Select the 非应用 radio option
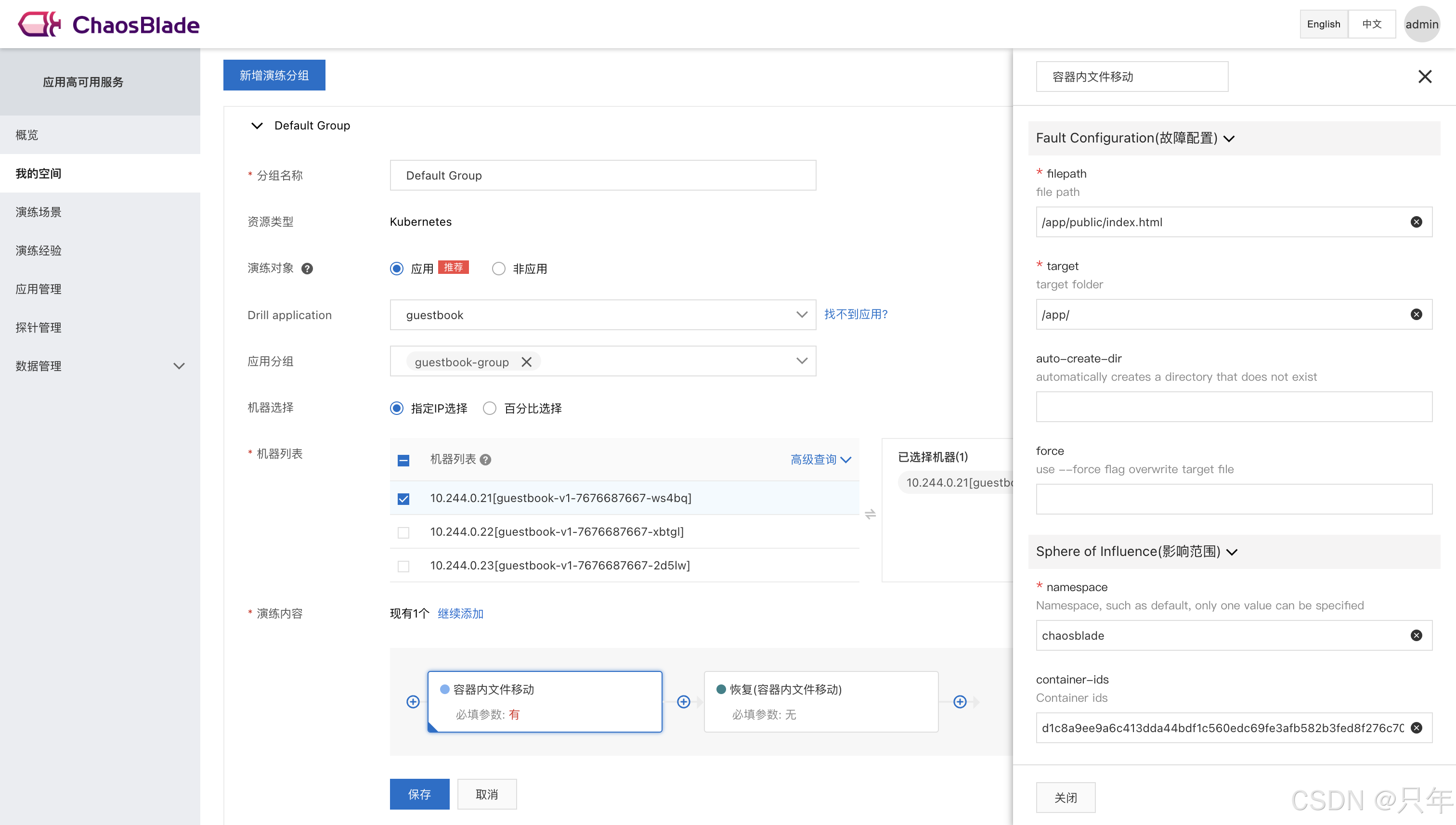Image resolution: width=1456 pixels, height=825 pixels. [x=498, y=269]
